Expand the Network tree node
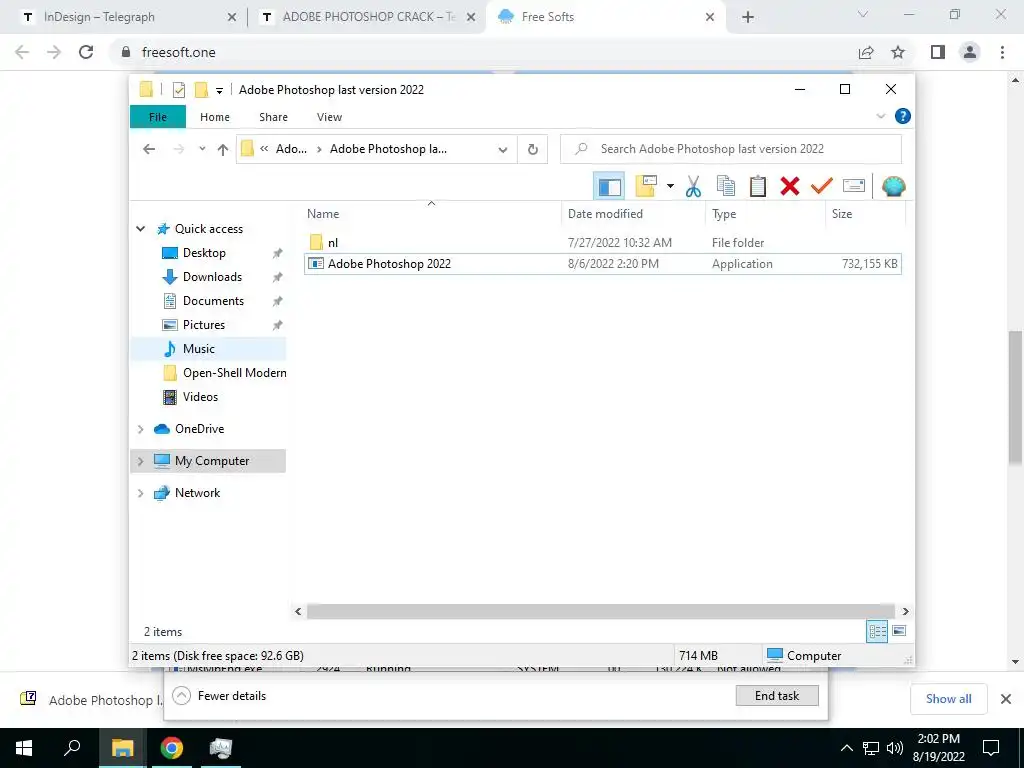This screenshot has width=1024, height=768. [140, 493]
